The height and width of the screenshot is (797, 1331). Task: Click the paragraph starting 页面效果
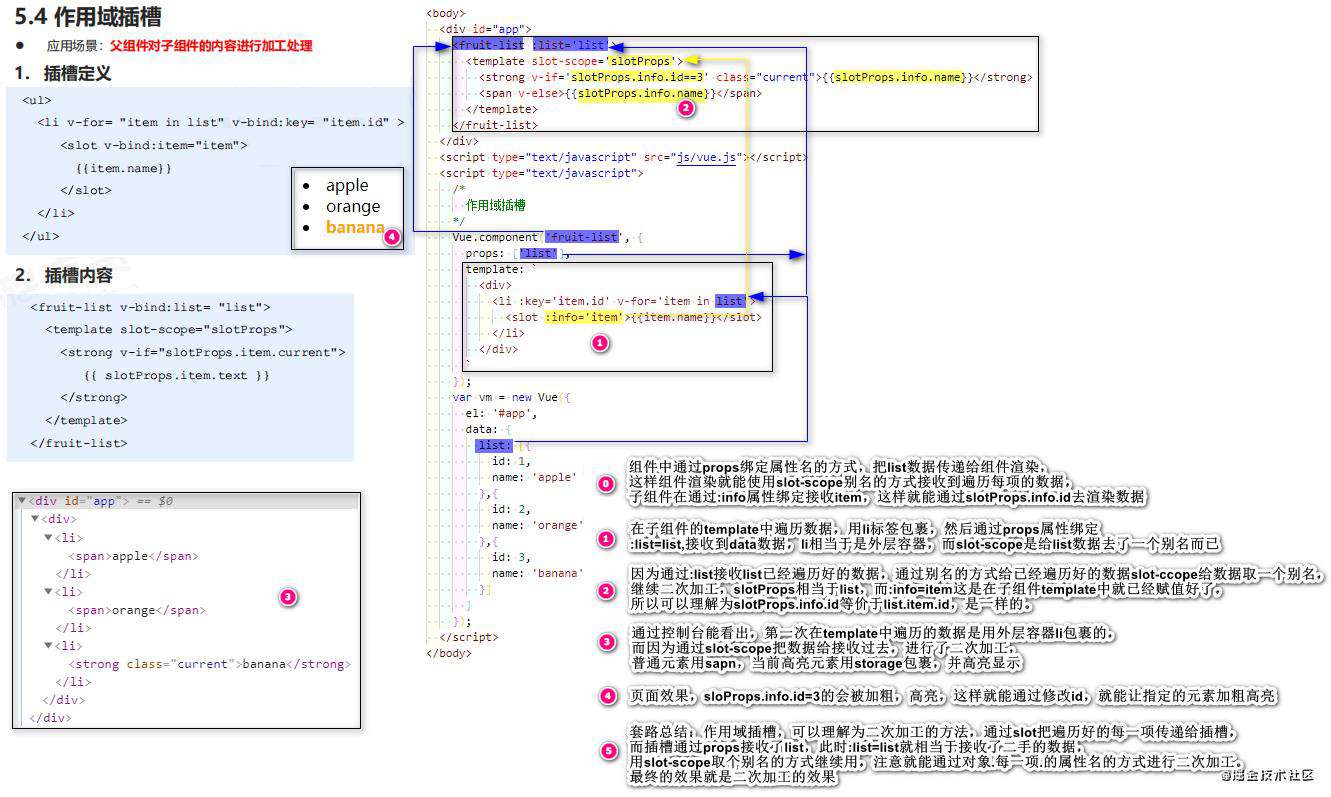953,696
